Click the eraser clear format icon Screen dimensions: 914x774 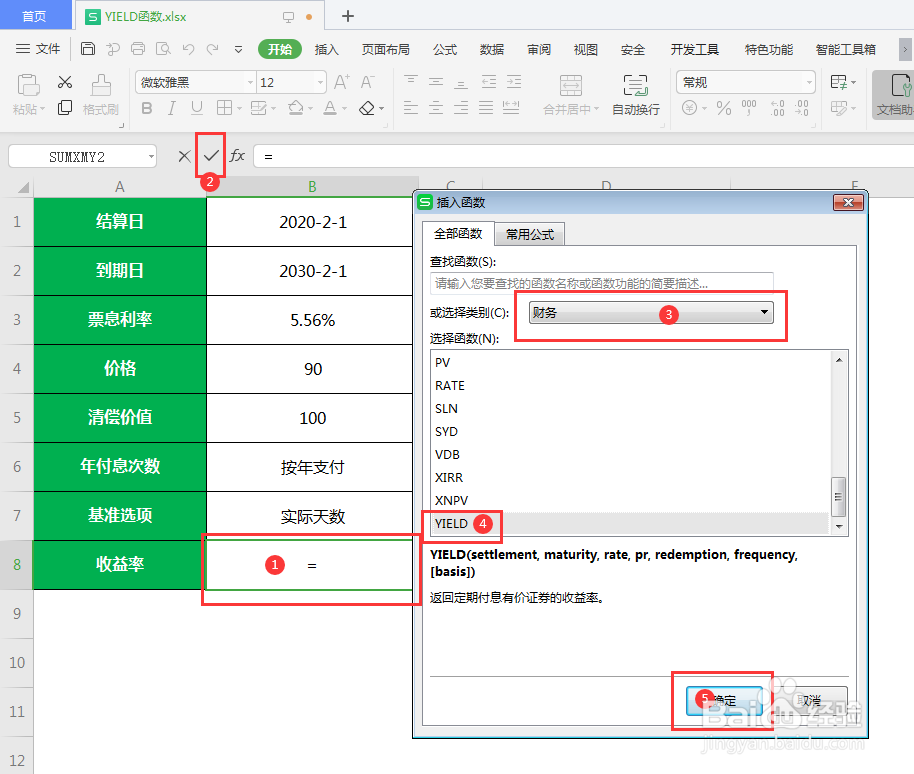point(367,108)
